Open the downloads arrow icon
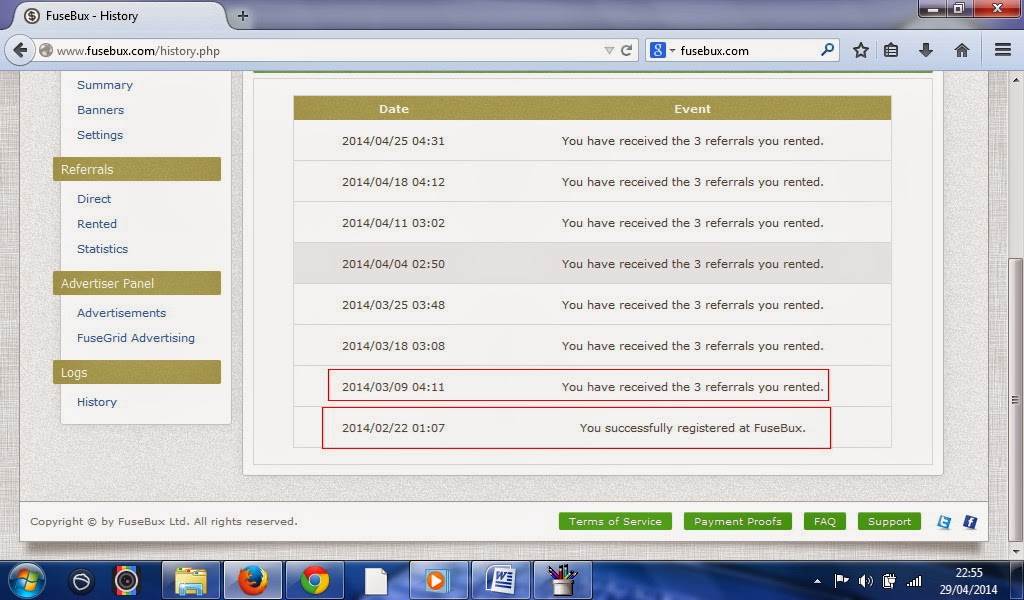Screen dimensions: 1024x600 pos(925,50)
